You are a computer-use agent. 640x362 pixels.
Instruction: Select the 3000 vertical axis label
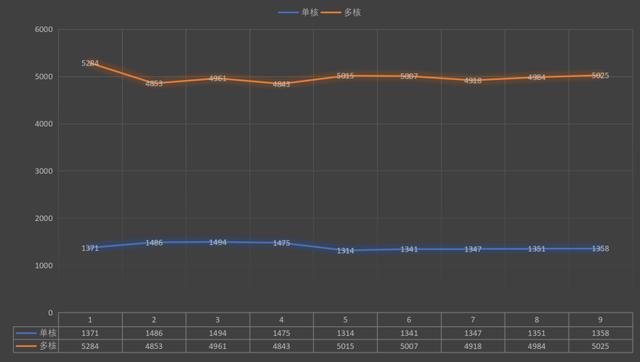tap(44, 171)
